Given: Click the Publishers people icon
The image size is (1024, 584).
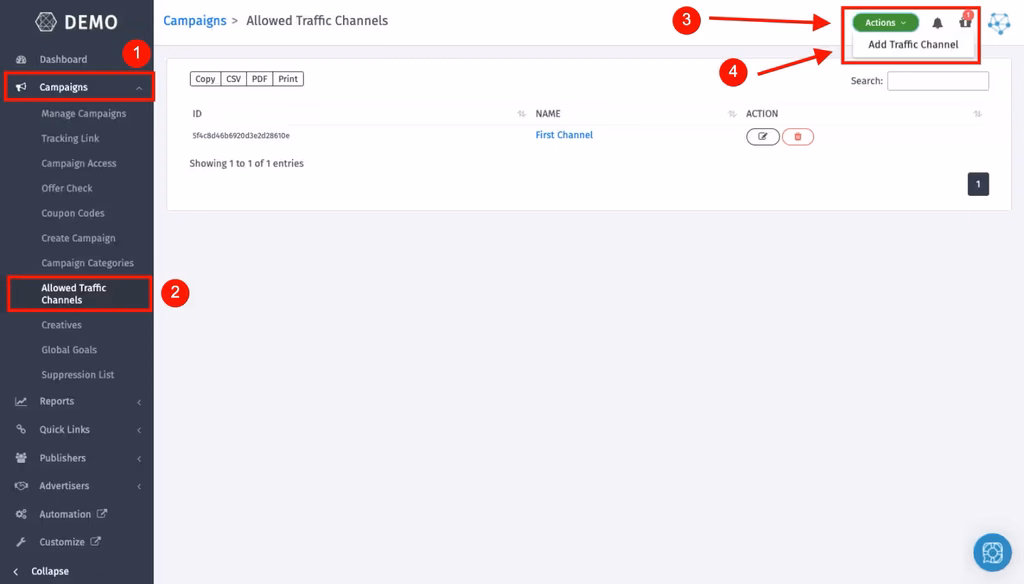Looking at the screenshot, I should point(22,458).
